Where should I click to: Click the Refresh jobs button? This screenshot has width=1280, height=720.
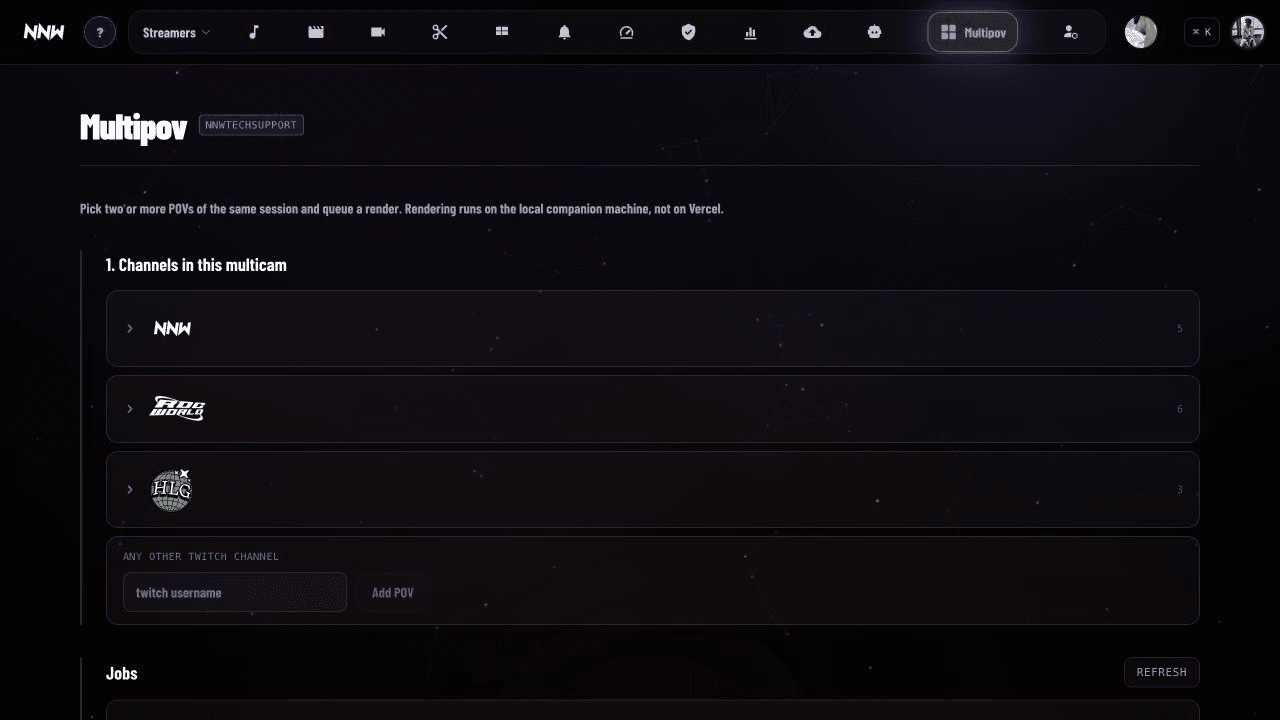point(1161,672)
